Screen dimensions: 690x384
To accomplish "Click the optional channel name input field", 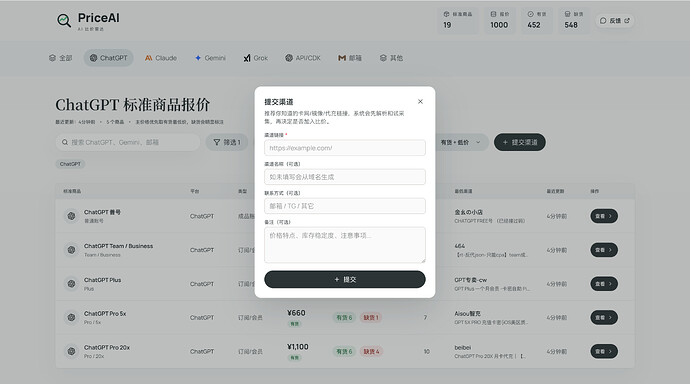I will point(345,177).
